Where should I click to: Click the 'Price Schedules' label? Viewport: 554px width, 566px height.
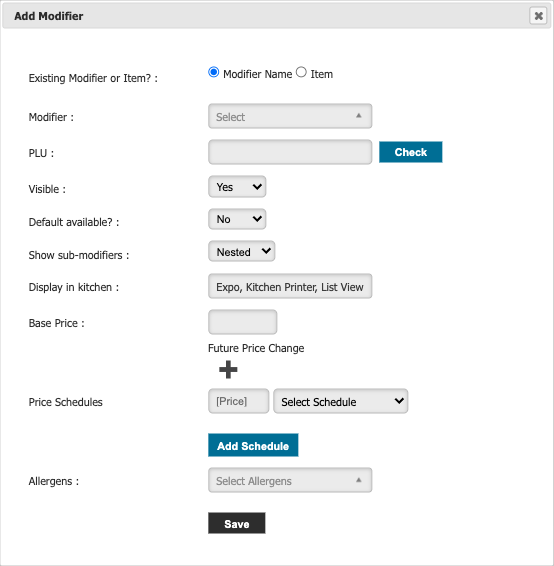[x=65, y=402]
